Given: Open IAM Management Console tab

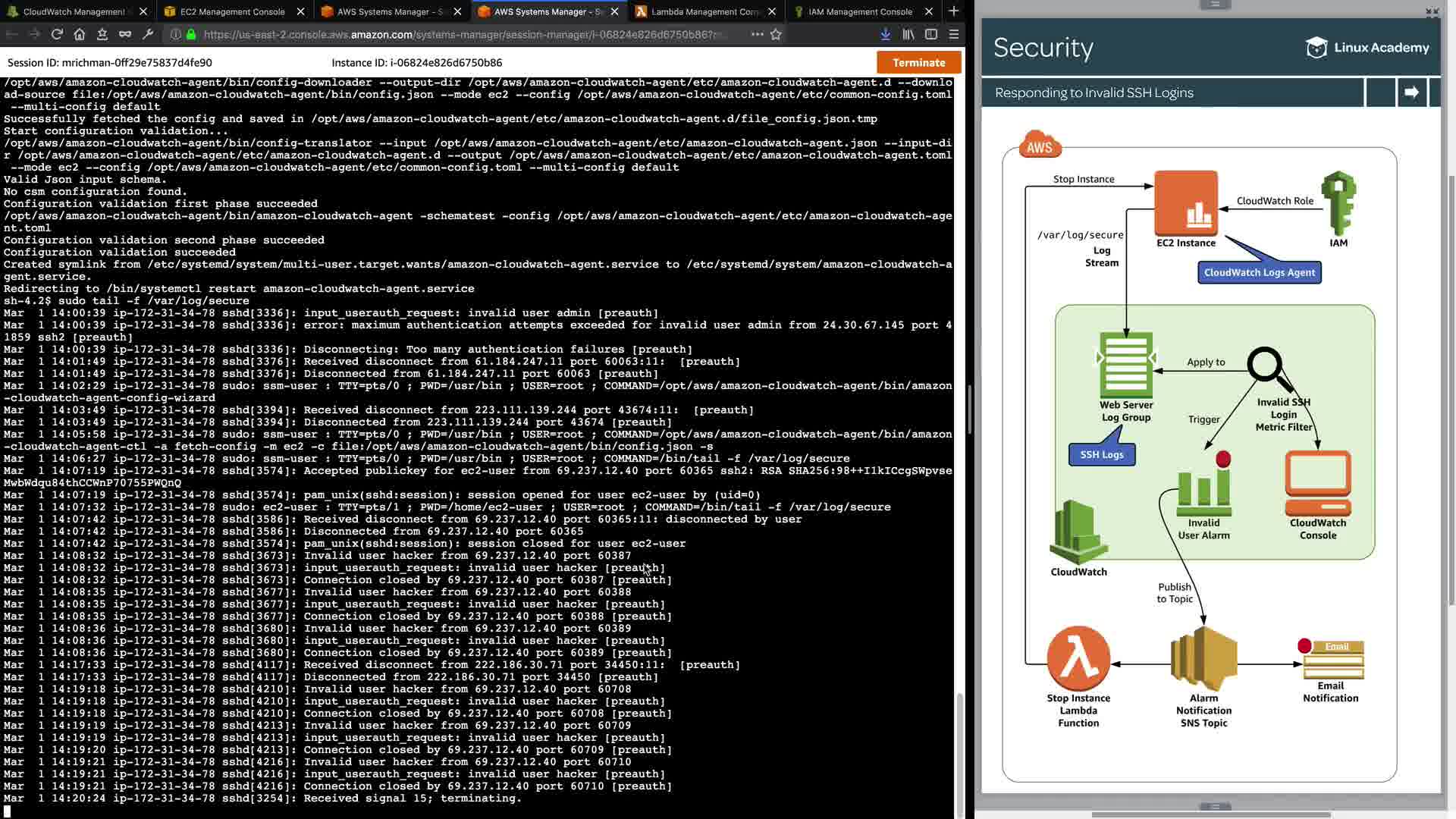Looking at the screenshot, I should tap(860, 11).
